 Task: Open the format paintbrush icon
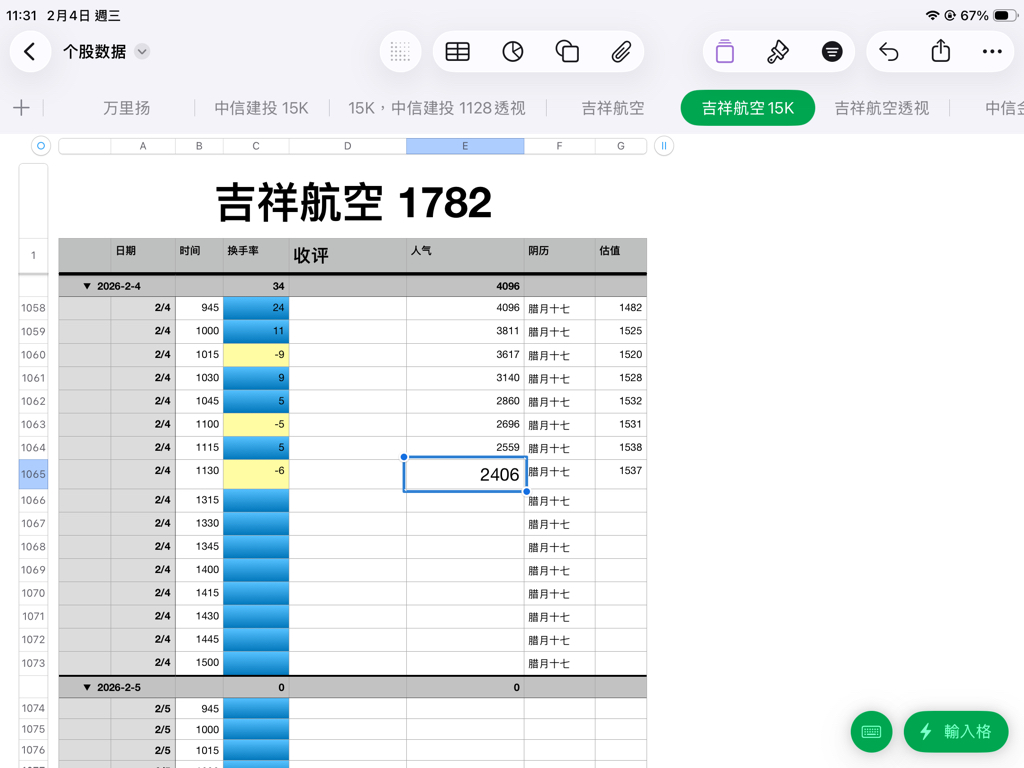click(x=777, y=52)
